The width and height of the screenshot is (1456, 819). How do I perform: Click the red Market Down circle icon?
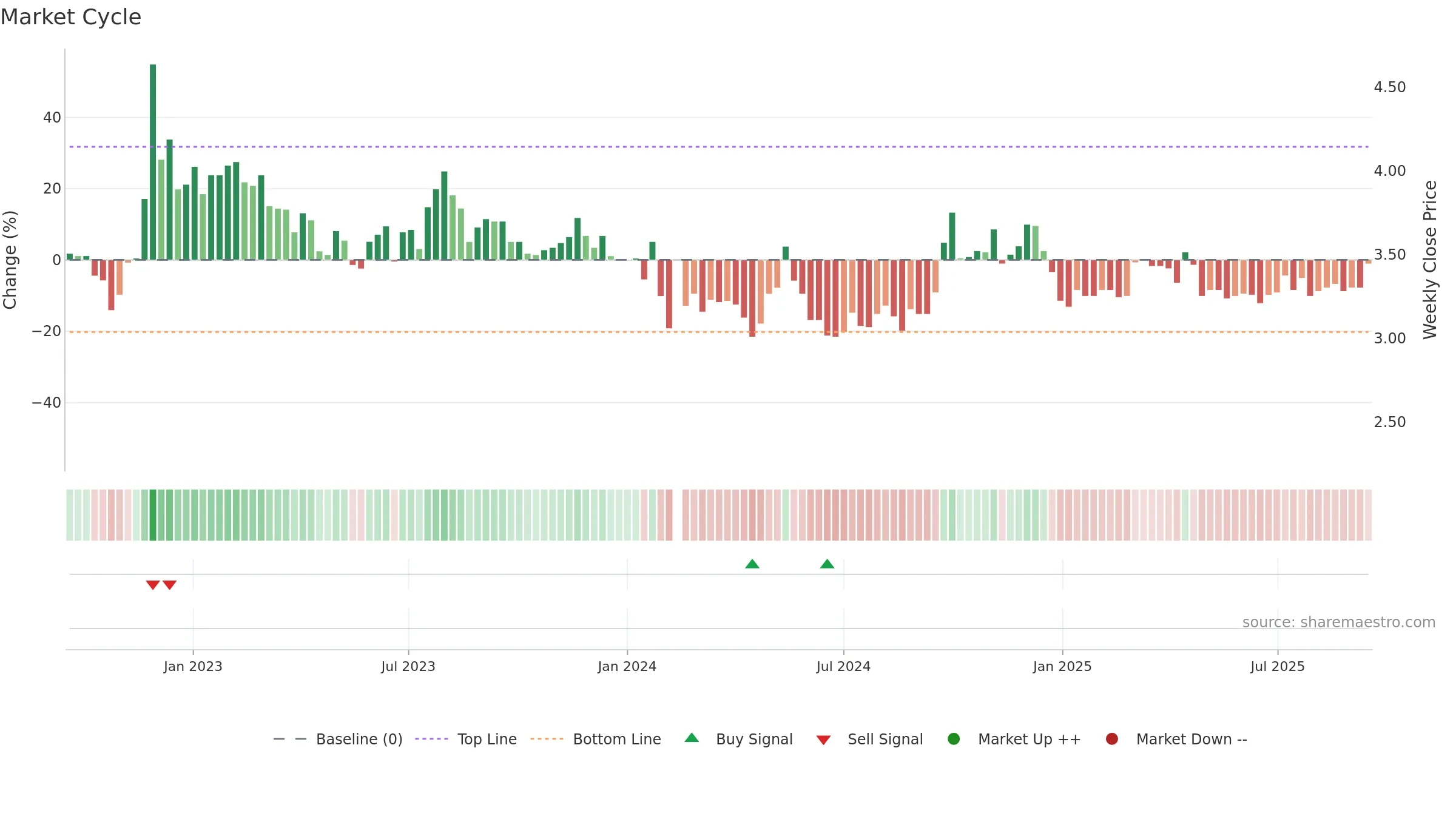1112,739
